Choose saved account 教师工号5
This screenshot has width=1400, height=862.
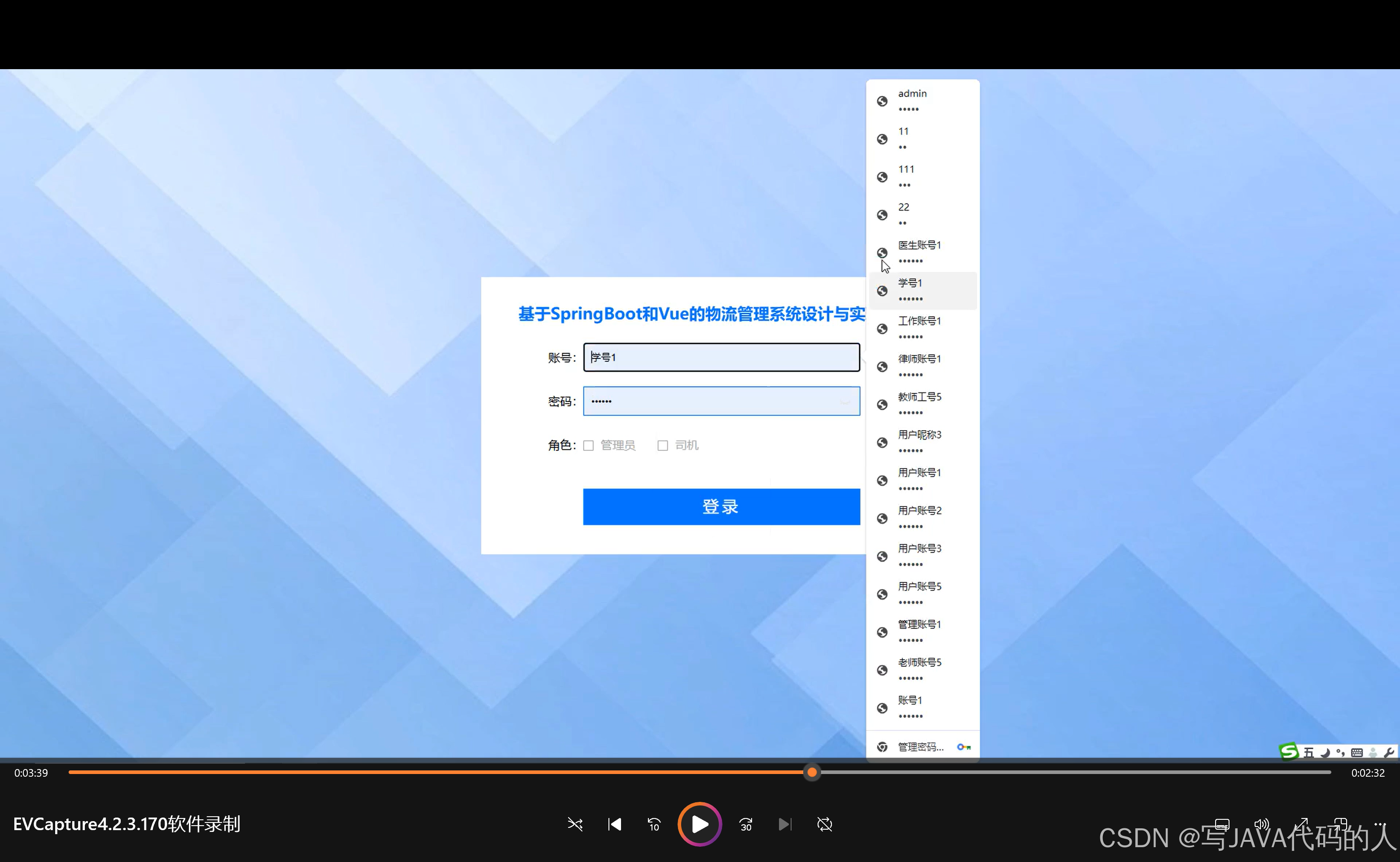pyautogui.click(x=923, y=404)
